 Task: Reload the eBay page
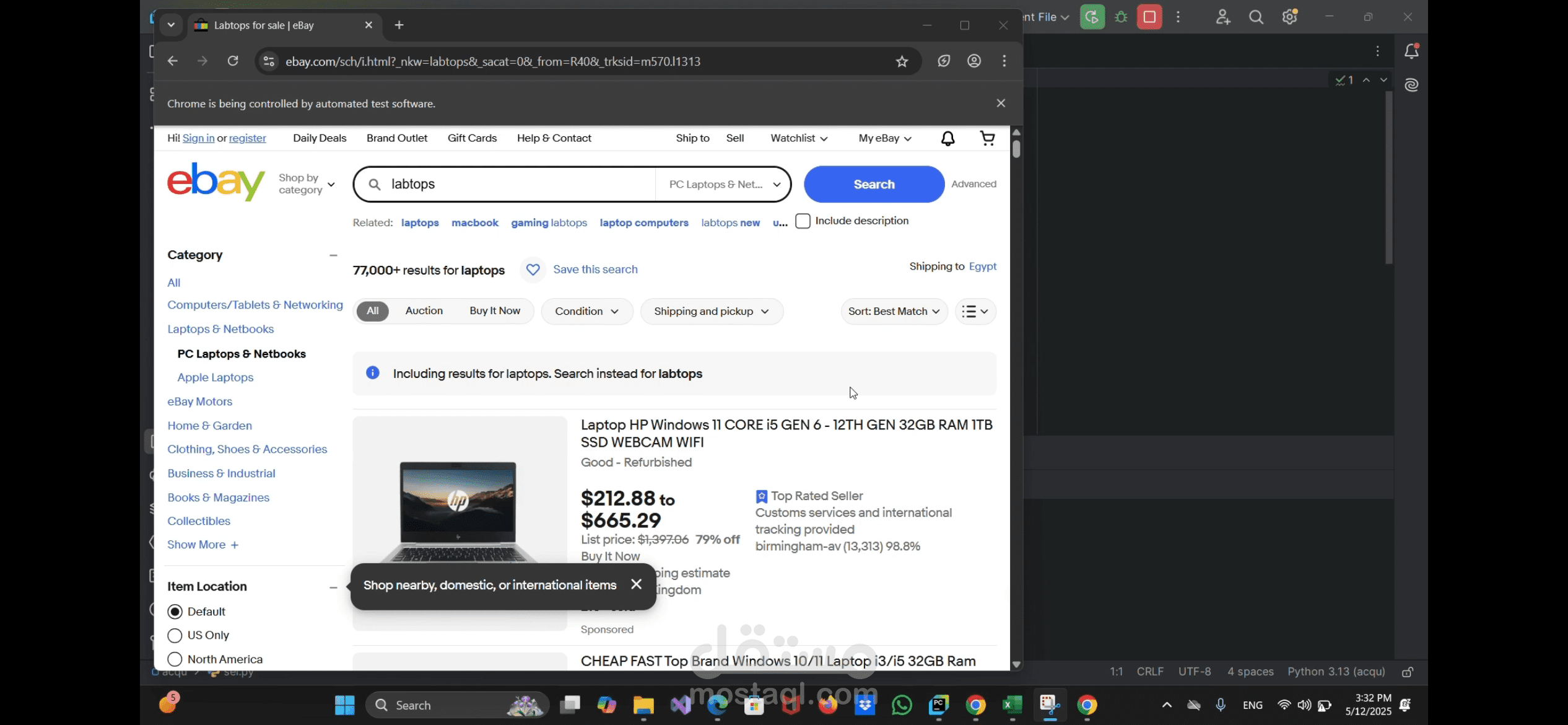tap(233, 61)
